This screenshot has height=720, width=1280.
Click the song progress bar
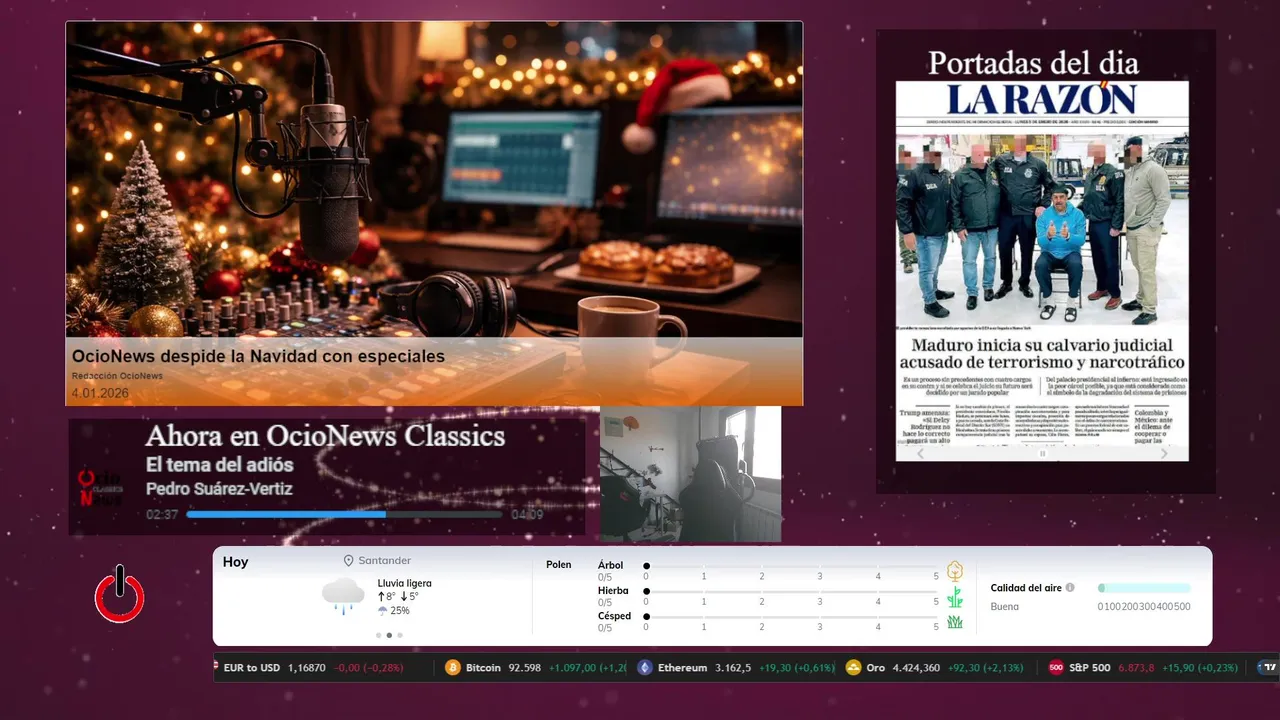pos(344,514)
